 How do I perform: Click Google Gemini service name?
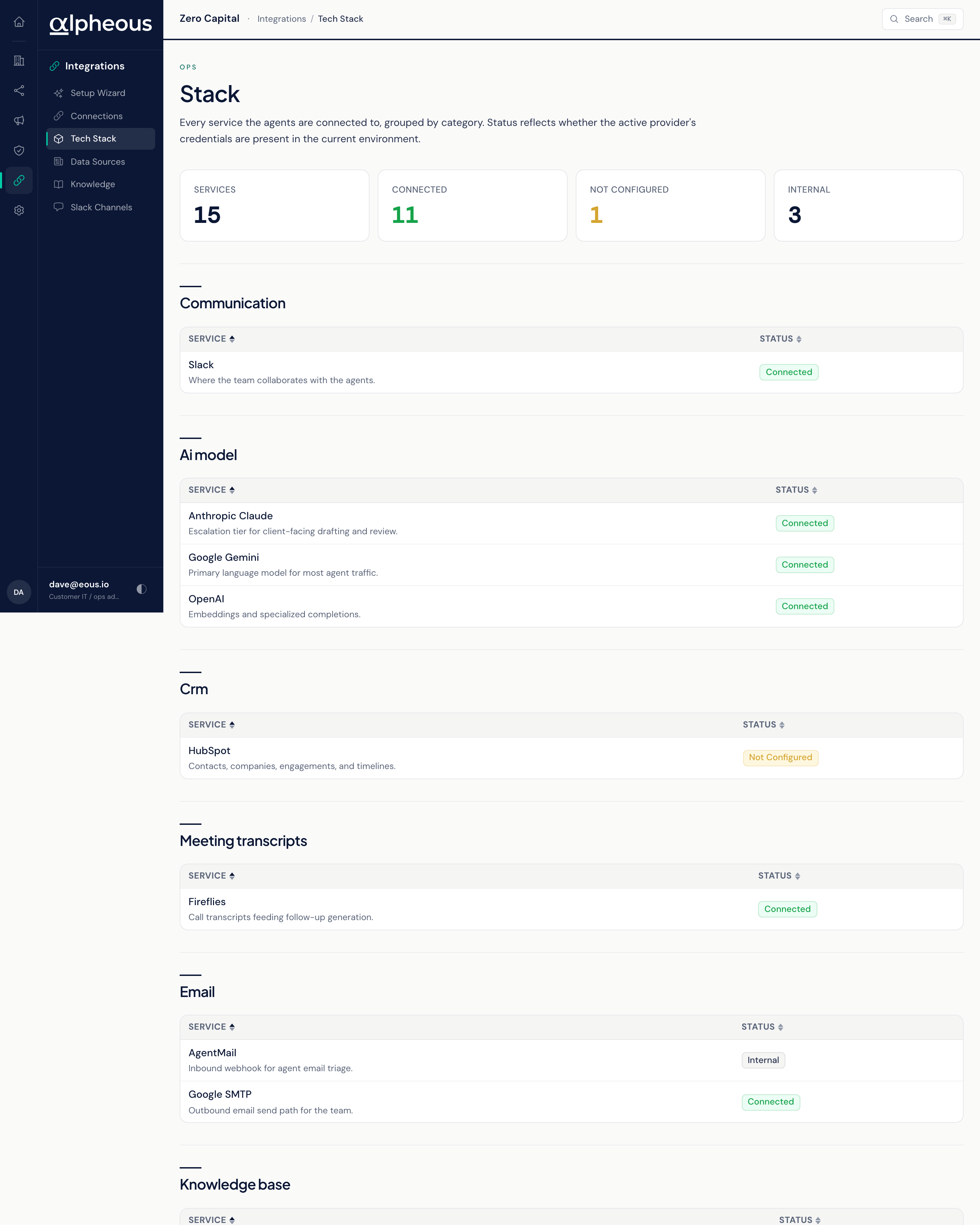click(224, 557)
